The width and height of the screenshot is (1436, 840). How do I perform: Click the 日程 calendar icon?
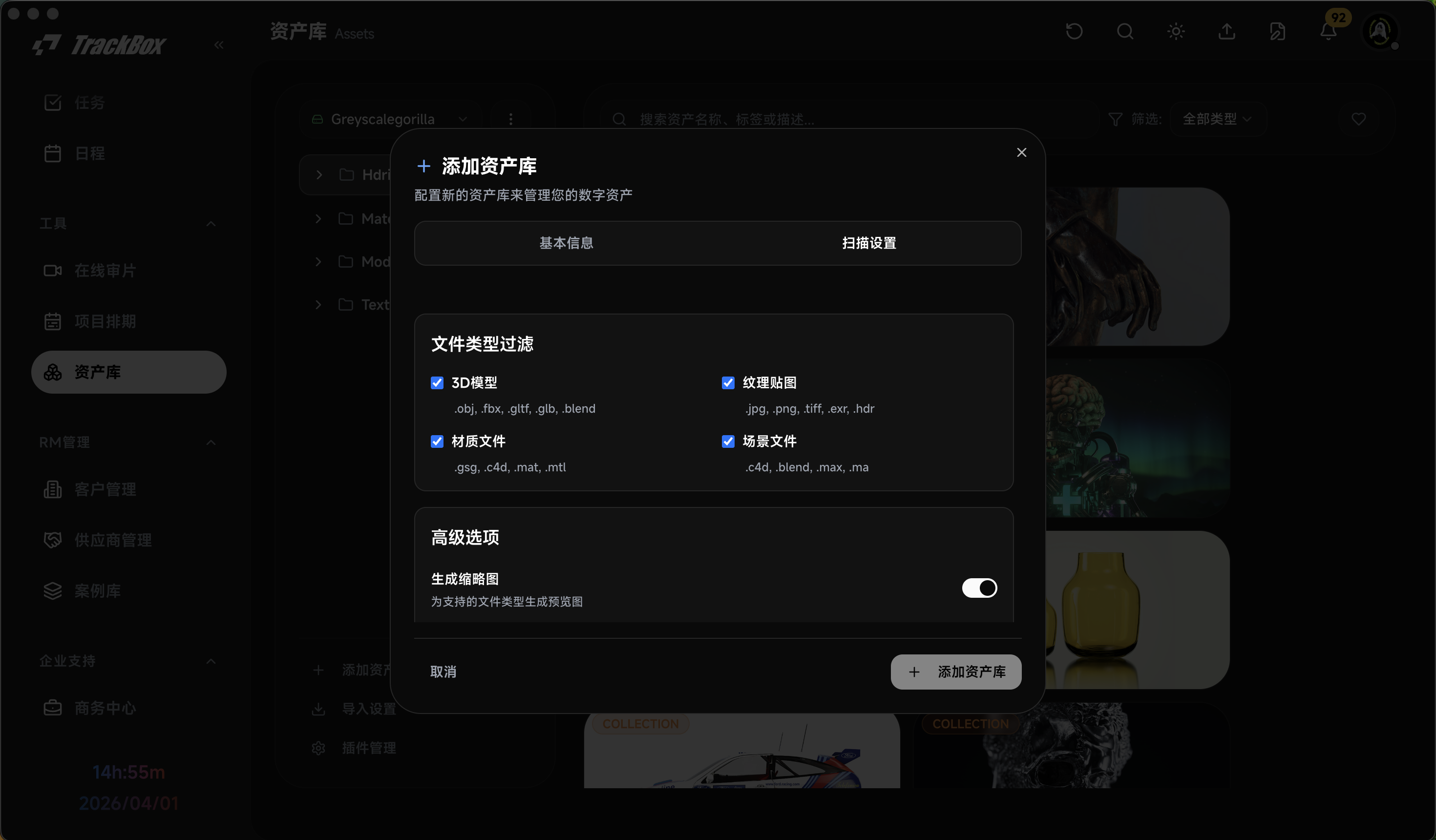(52, 153)
